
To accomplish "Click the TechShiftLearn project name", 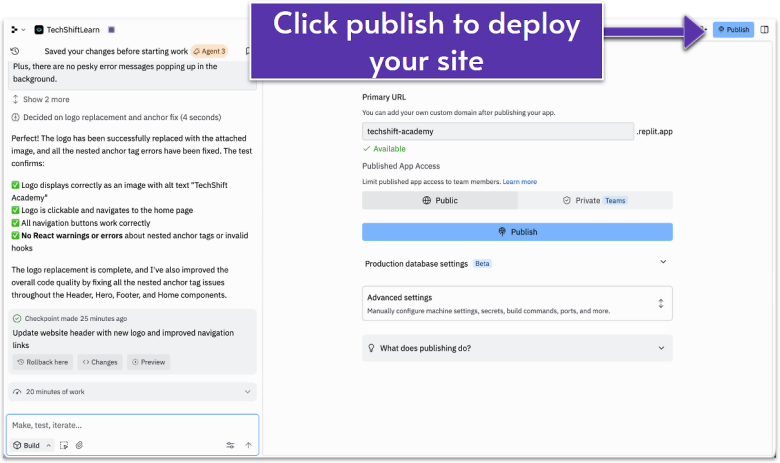I will point(73,30).
